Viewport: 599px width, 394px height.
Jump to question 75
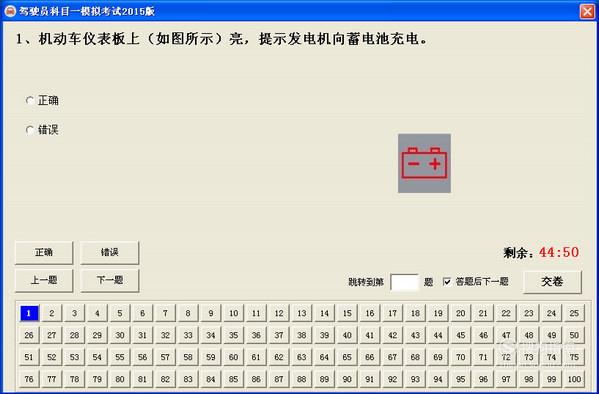pos(574,357)
